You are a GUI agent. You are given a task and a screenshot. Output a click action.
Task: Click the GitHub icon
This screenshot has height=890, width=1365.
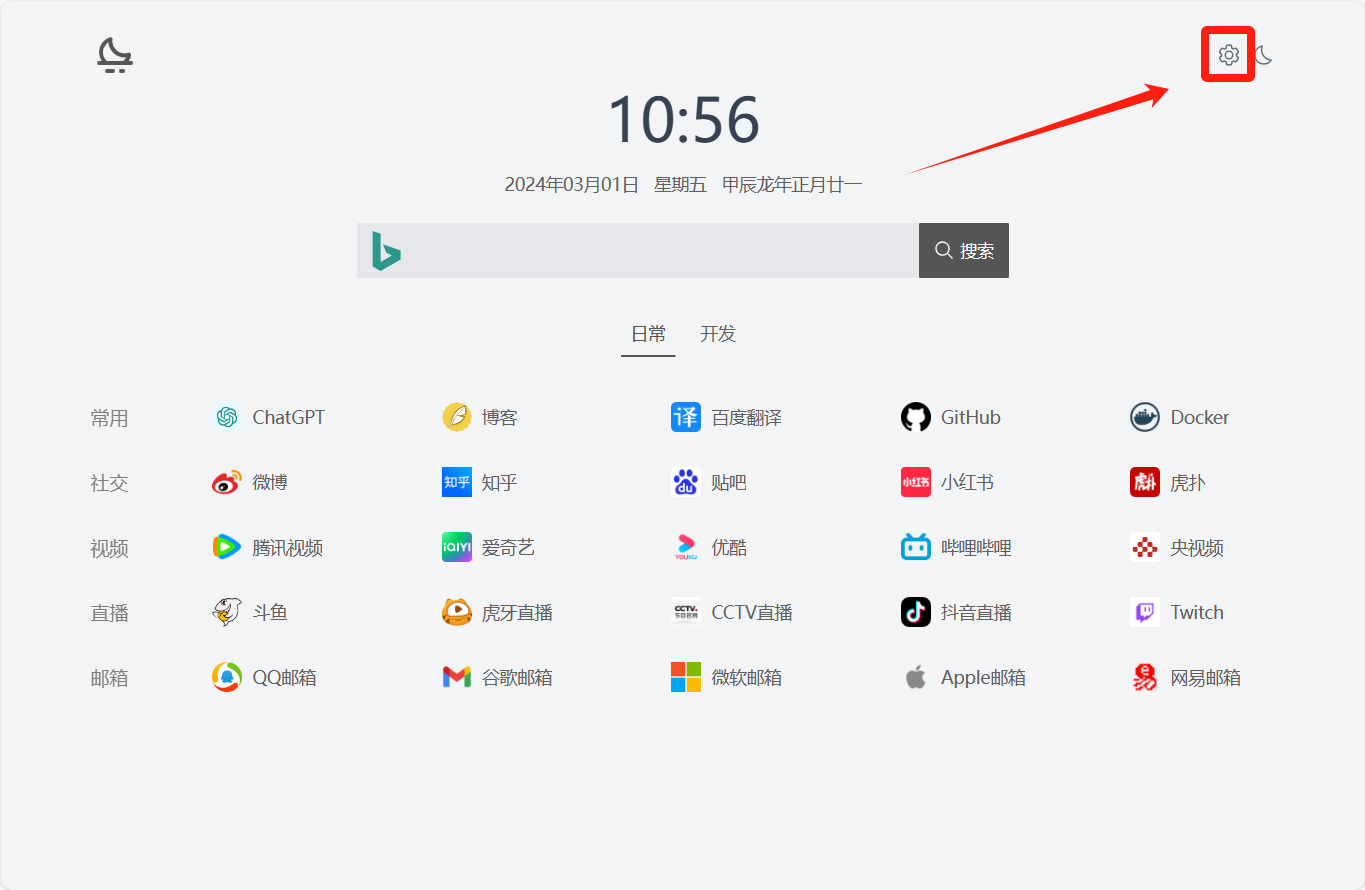[915, 417]
